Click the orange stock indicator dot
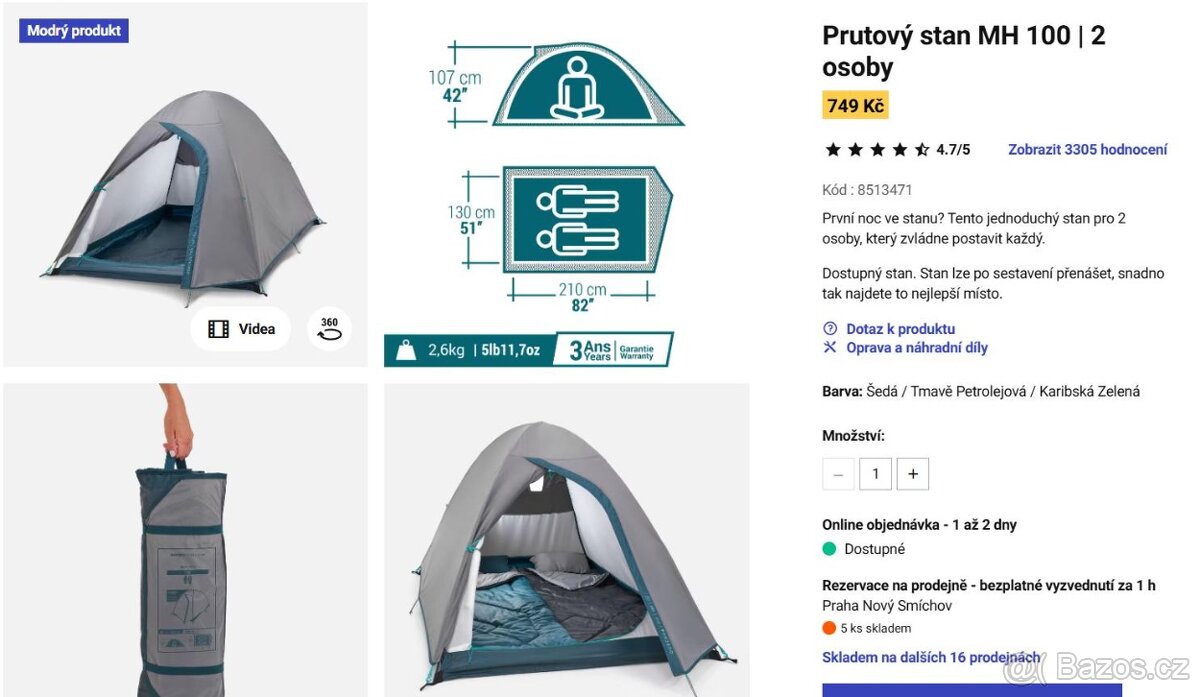This screenshot has height=697, width=1200. (829, 629)
